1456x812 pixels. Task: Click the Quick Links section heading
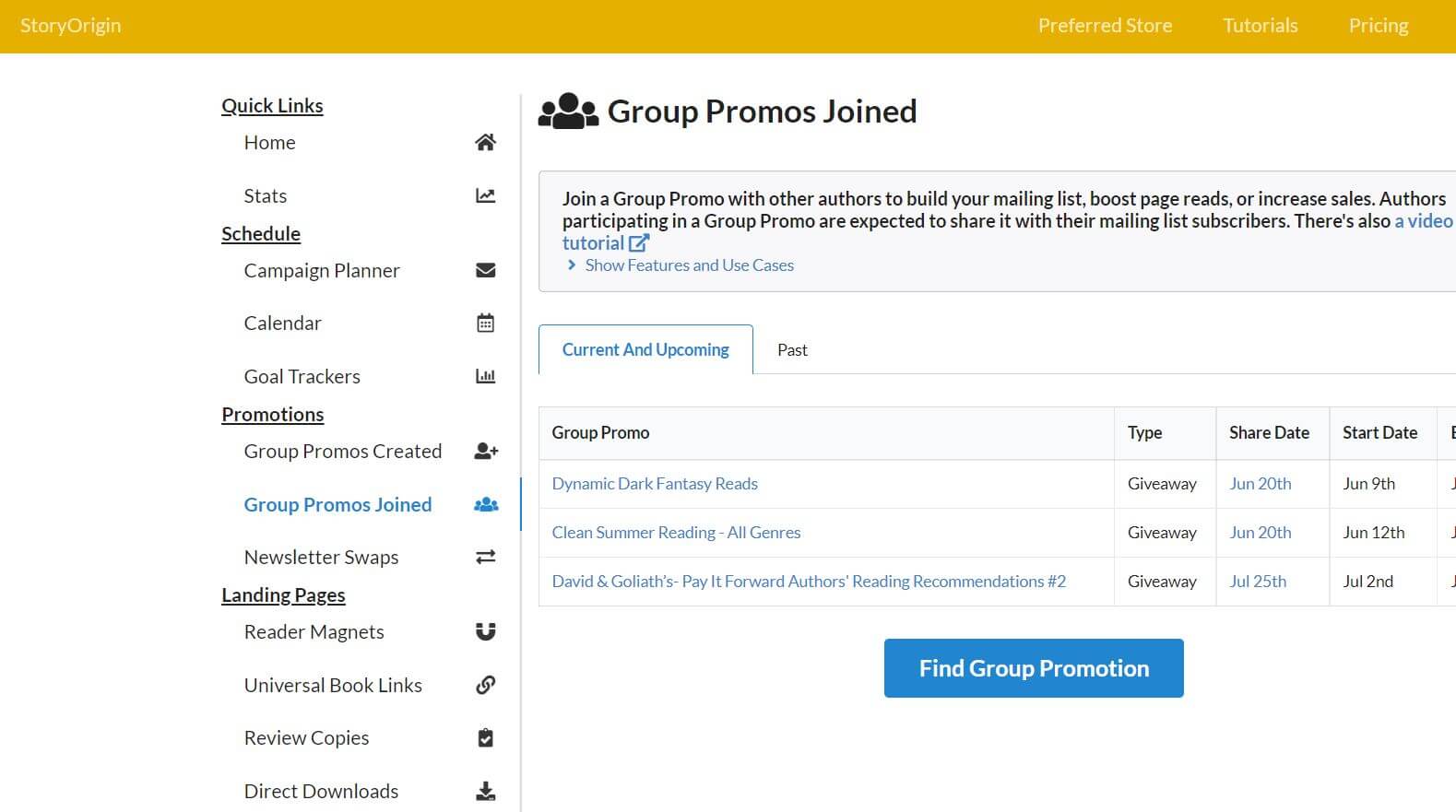pos(272,106)
